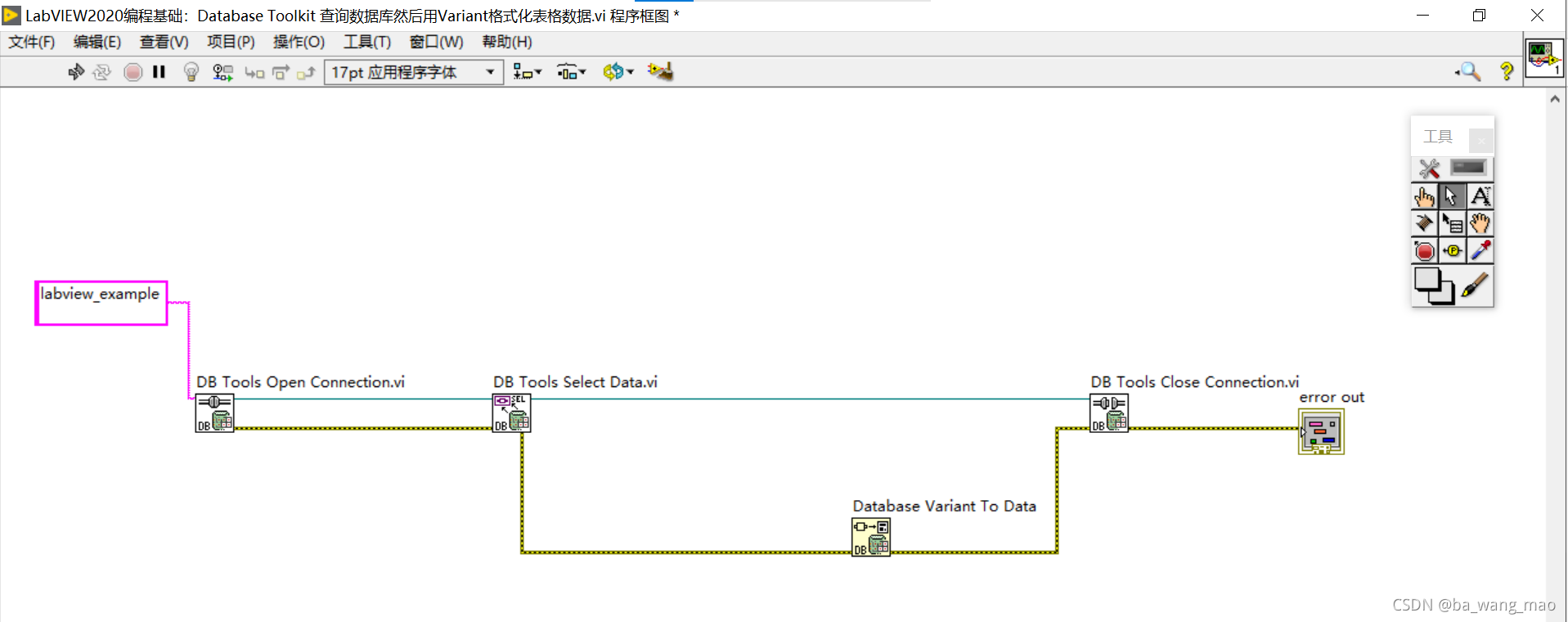The image size is (1568, 622).
Task: Click the tool selection indicator bar in palette
Action: [x=1468, y=168]
